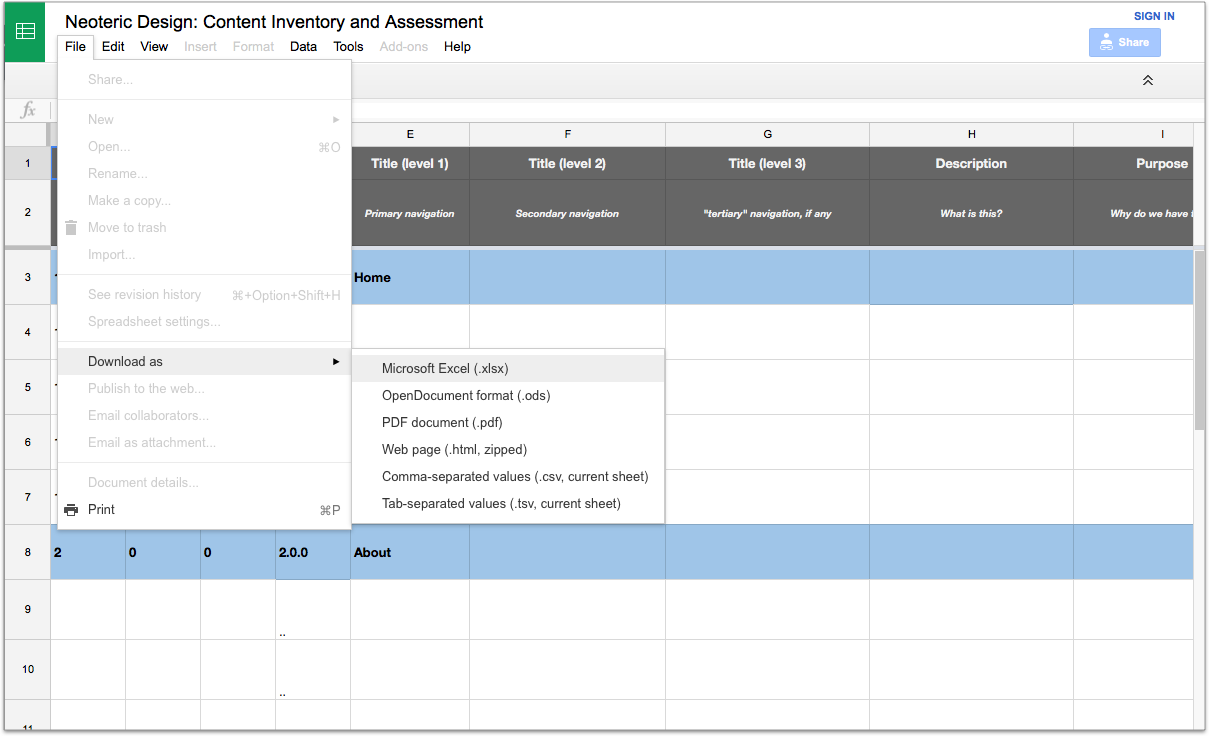The width and height of the screenshot is (1209, 736).
Task: Open the greyed Insert menu
Action: pyautogui.click(x=200, y=47)
